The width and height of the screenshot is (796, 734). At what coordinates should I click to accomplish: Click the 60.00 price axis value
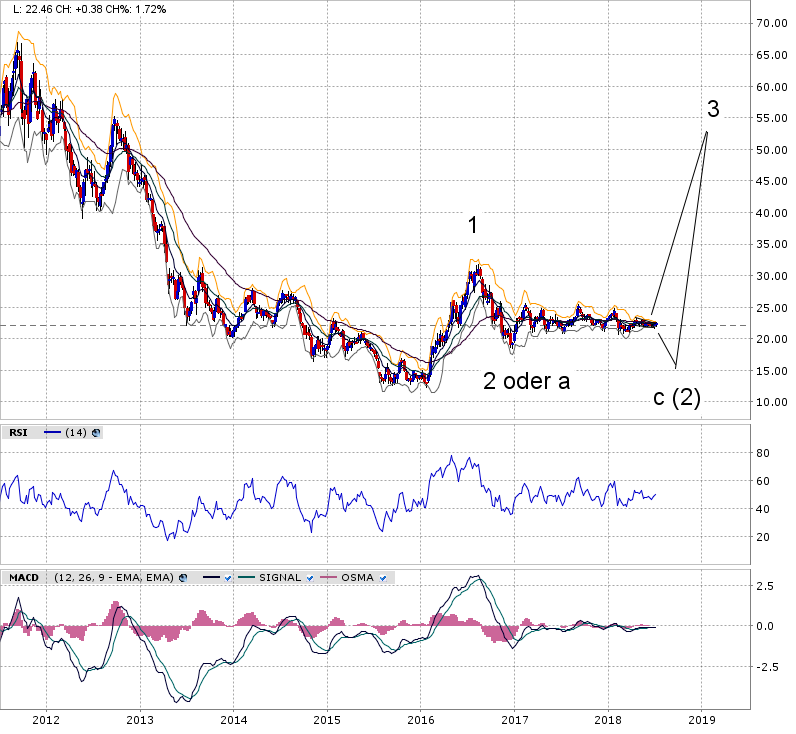click(772, 87)
